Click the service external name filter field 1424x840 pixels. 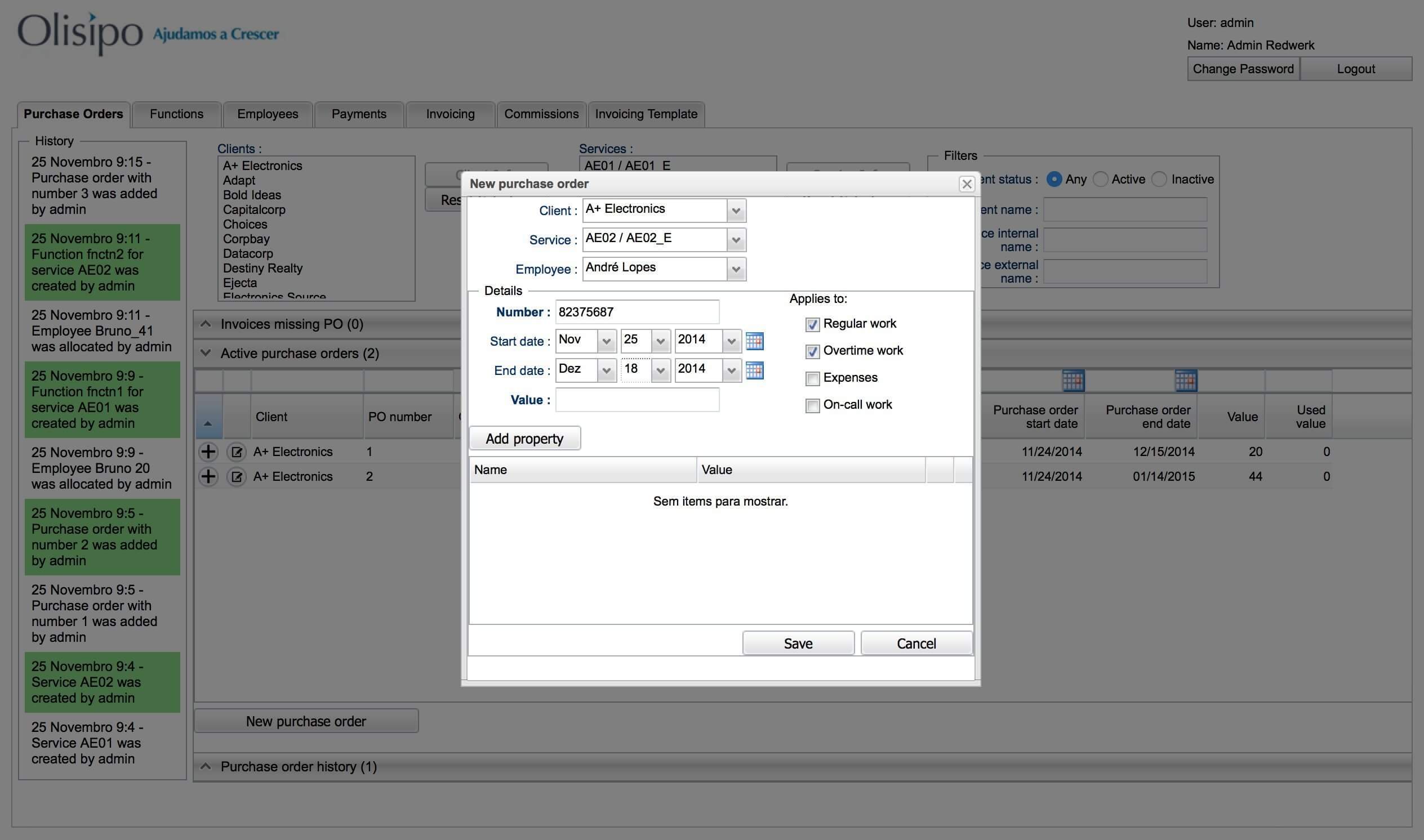coord(1125,272)
